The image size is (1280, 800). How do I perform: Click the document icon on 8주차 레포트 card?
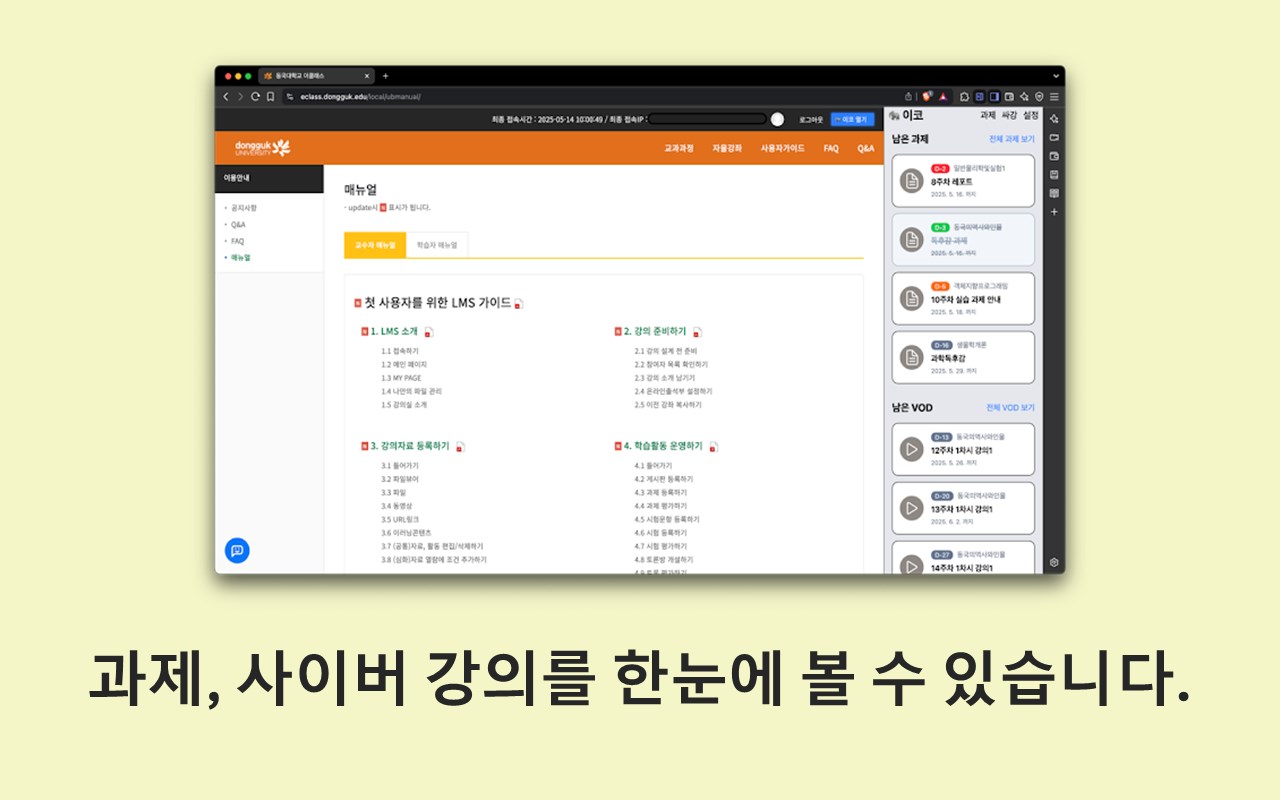pyautogui.click(x=913, y=181)
